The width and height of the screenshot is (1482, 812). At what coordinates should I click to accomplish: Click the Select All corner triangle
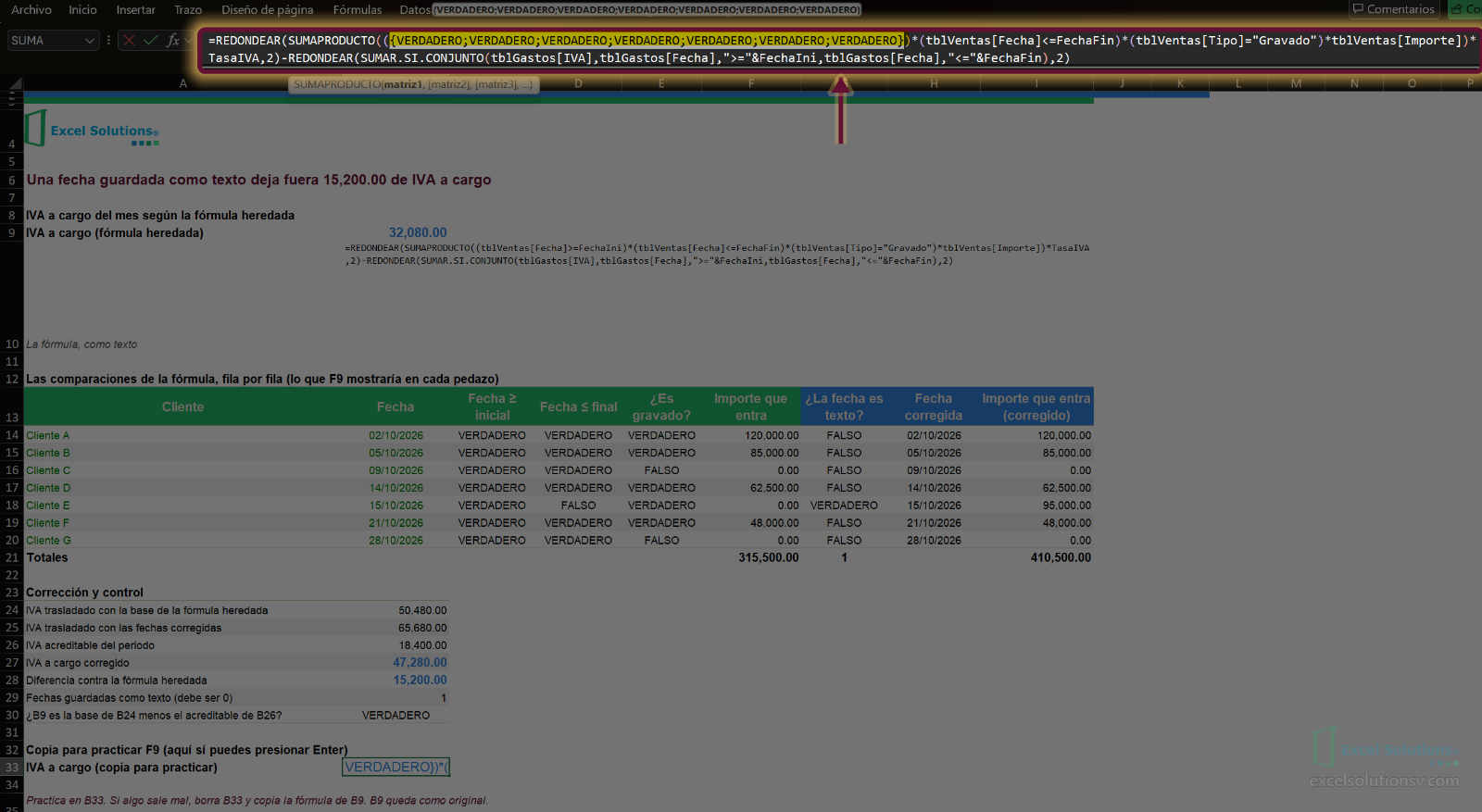15,83
